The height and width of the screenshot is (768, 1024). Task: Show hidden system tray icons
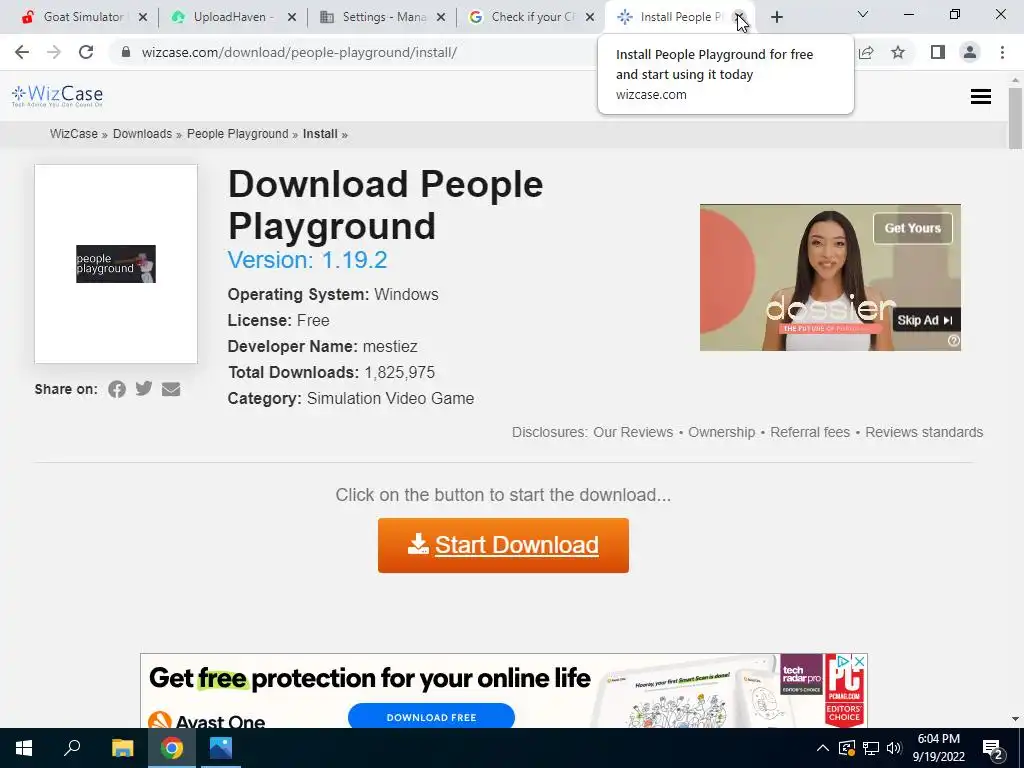coord(823,748)
